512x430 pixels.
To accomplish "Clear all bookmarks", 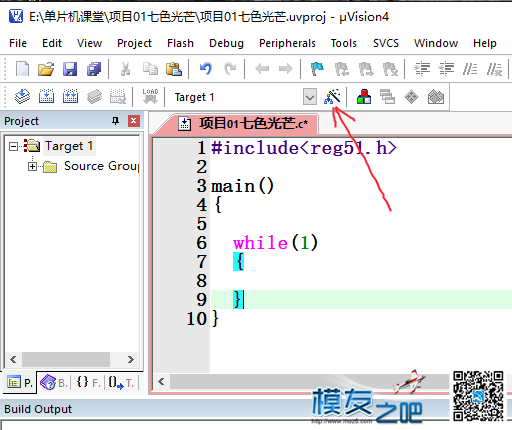I will 390,69.
